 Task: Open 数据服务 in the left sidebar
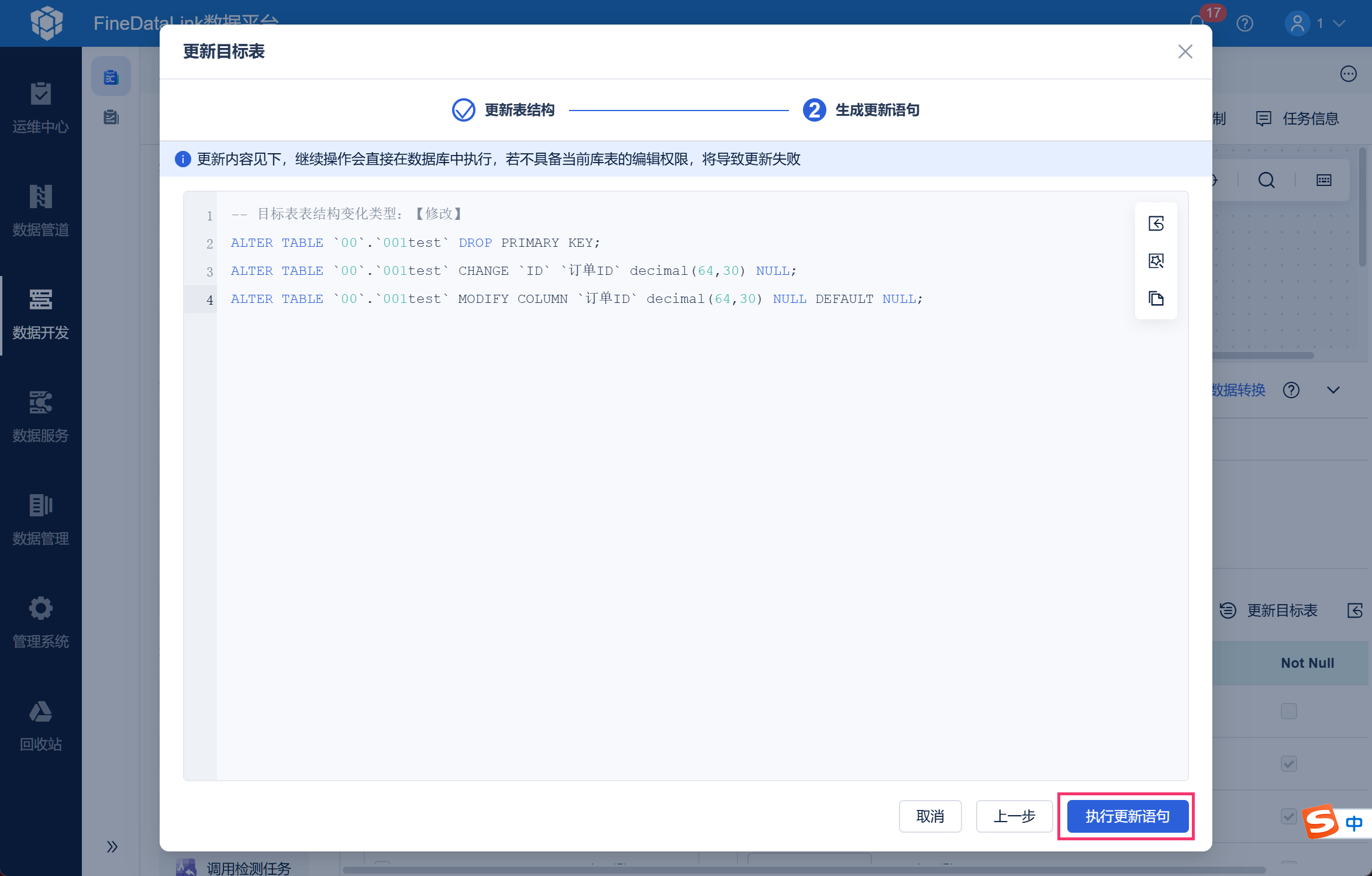coord(40,417)
